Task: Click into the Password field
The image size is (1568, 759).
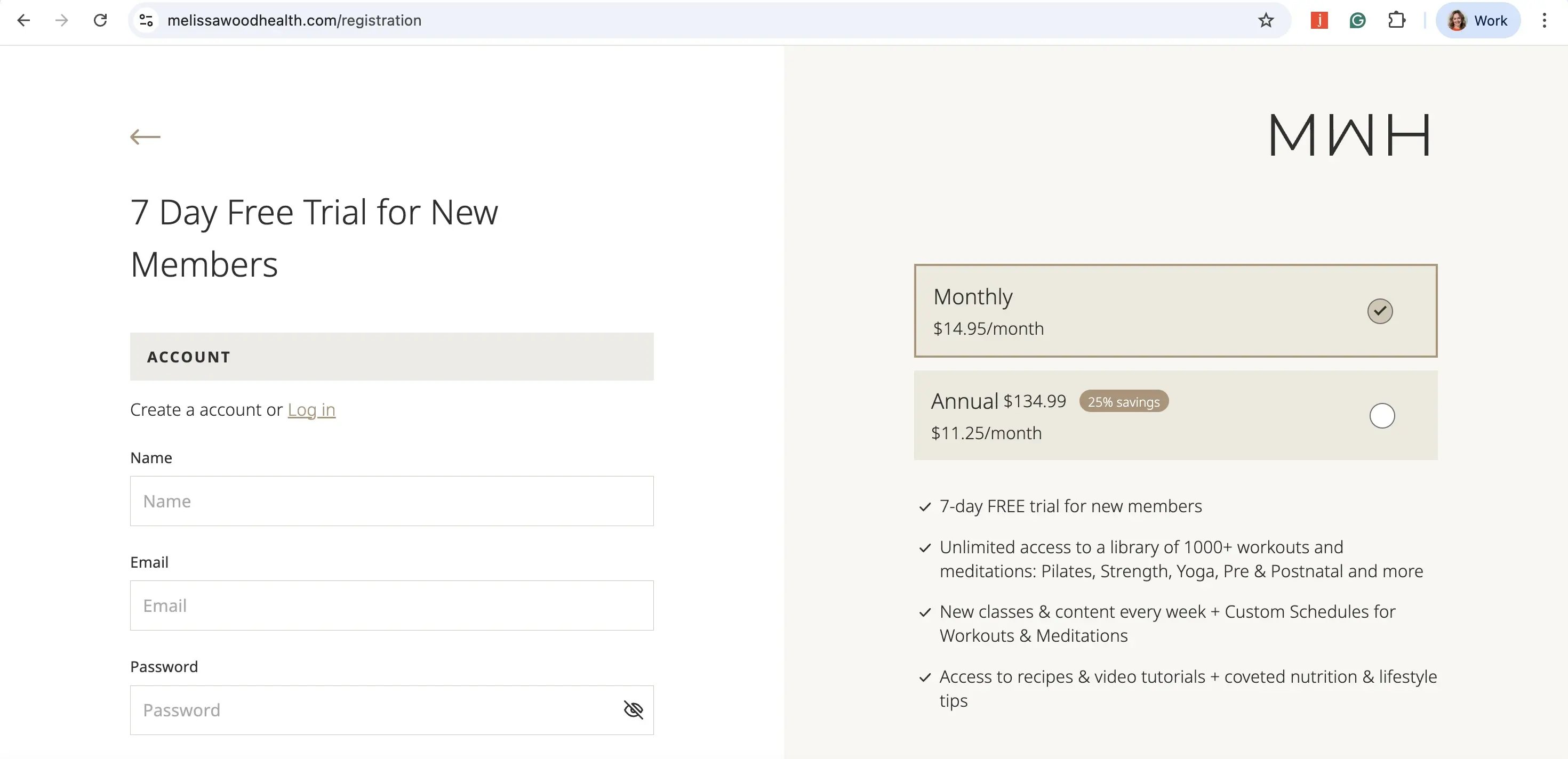Action: click(371, 710)
